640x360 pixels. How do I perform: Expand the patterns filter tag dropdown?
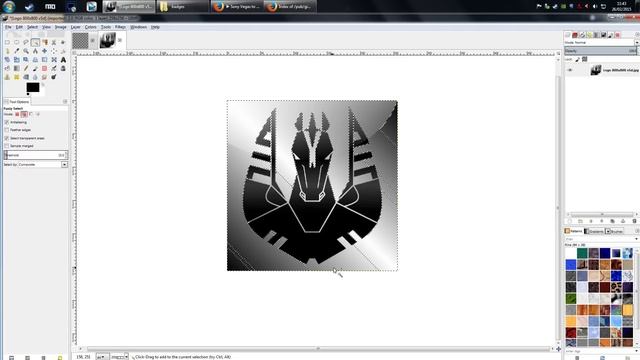tap(636, 239)
